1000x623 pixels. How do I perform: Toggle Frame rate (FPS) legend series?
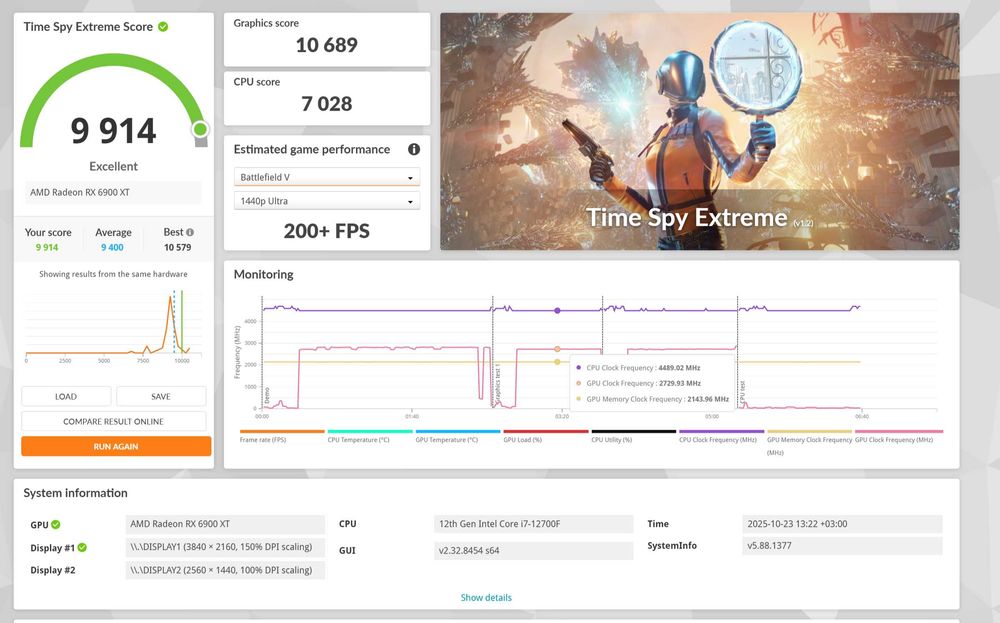pos(282,436)
